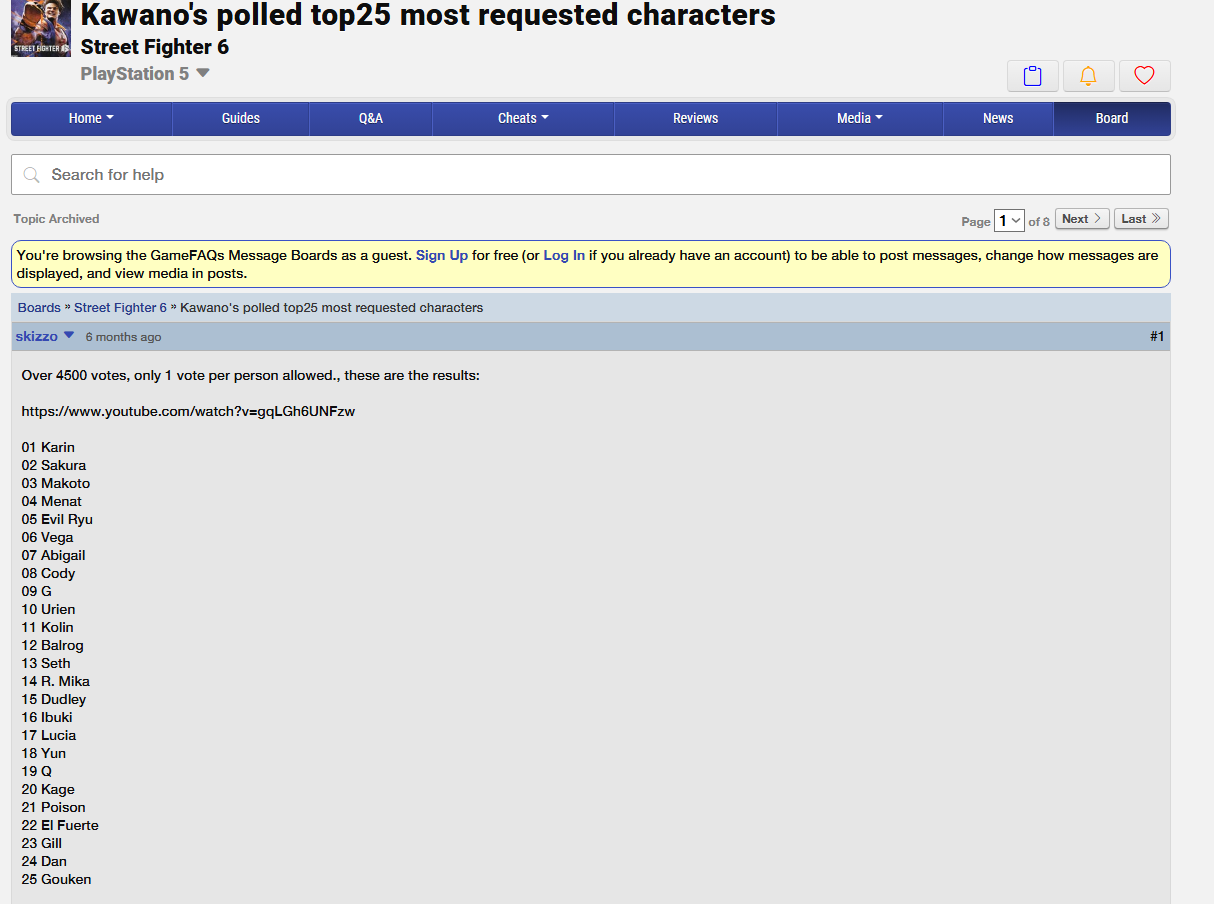
Task: Click the Search for help input field
Action: coord(591,175)
